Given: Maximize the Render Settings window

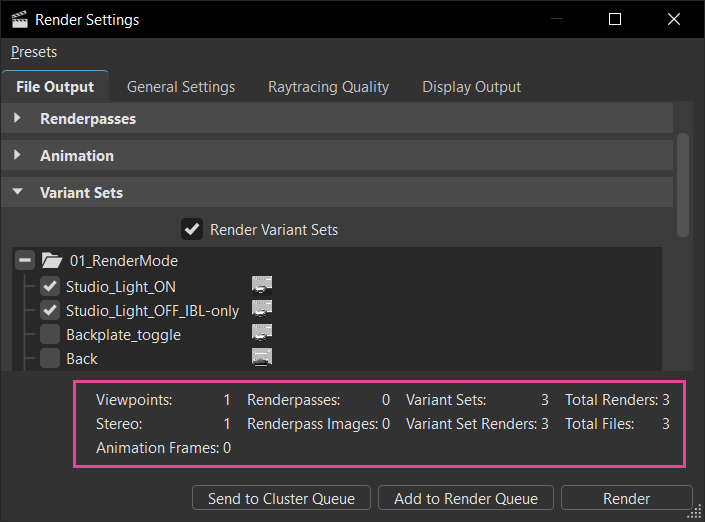Looking at the screenshot, I should click(615, 19).
